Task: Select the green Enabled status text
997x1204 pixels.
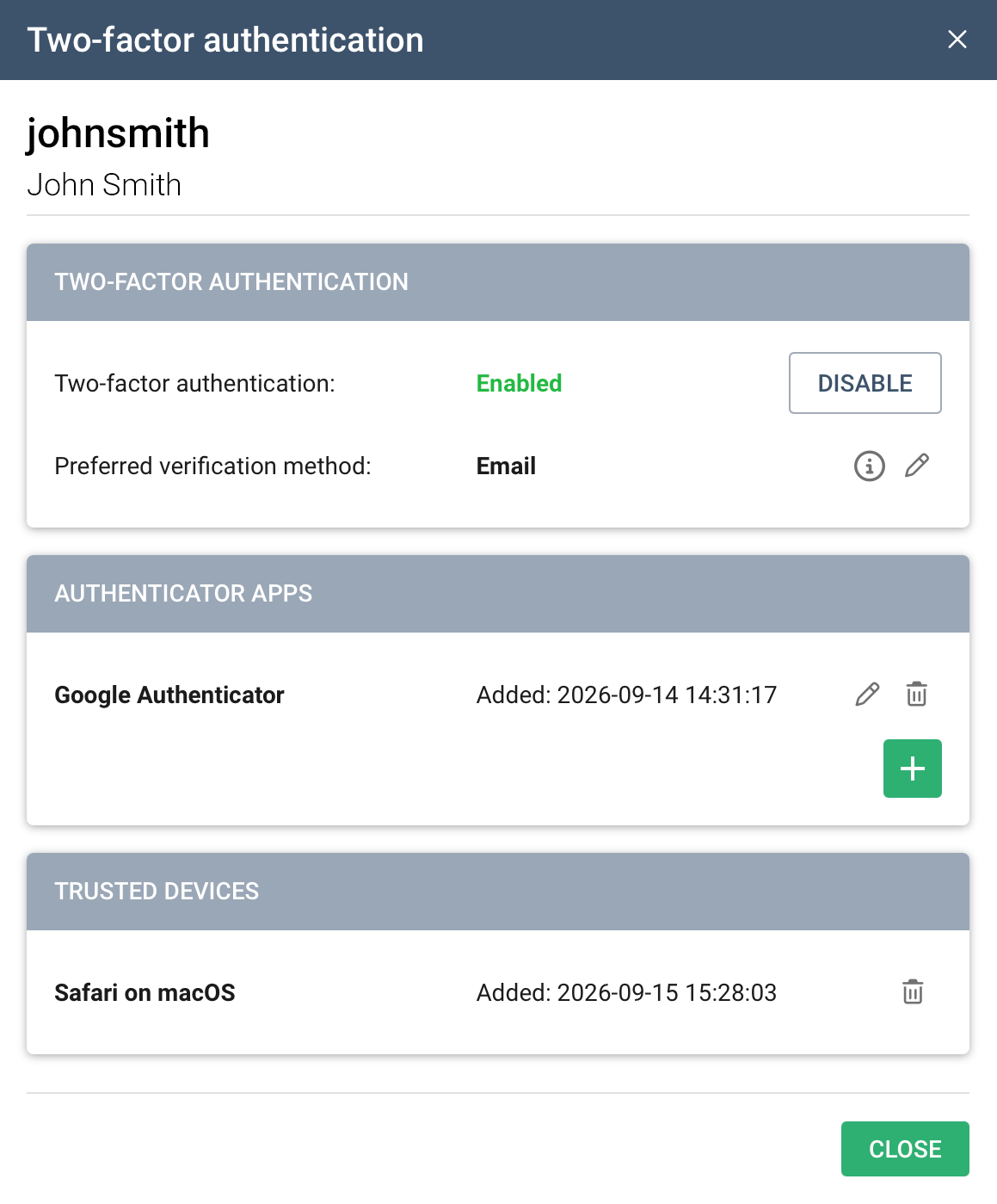Action: 519,383
